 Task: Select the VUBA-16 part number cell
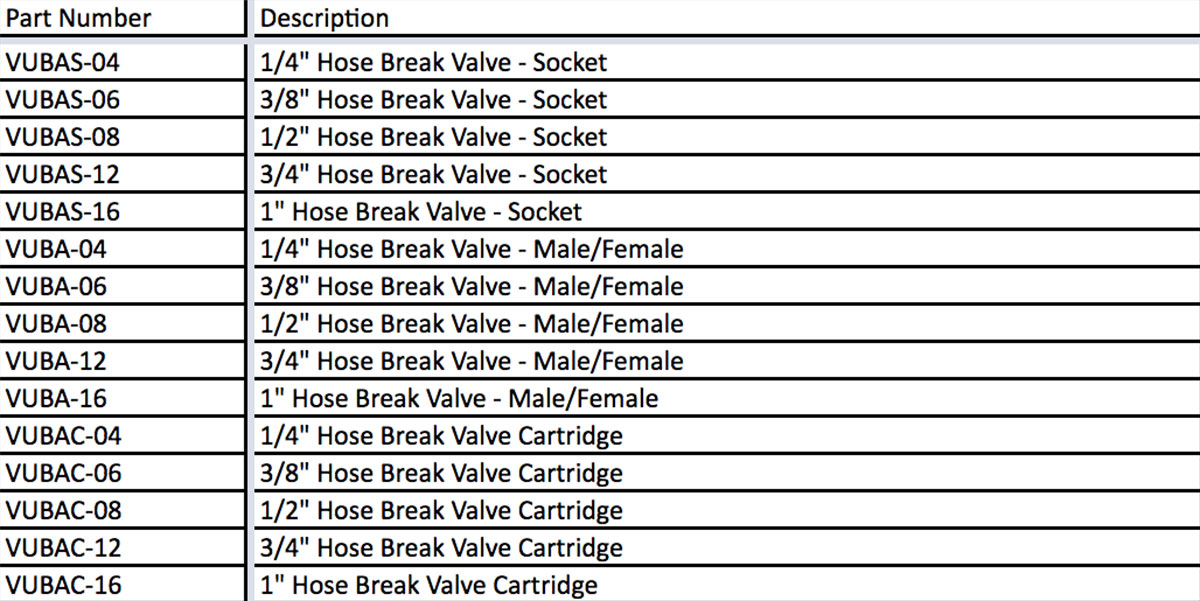(x=56, y=399)
